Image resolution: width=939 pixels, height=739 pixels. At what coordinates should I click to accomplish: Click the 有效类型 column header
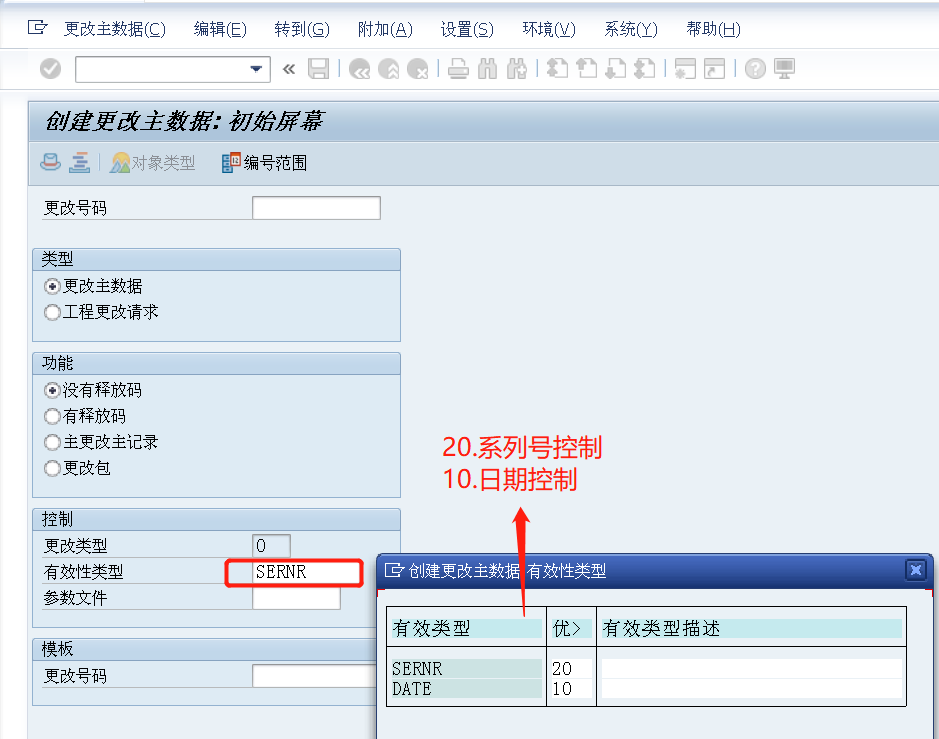tap(466, 628)
